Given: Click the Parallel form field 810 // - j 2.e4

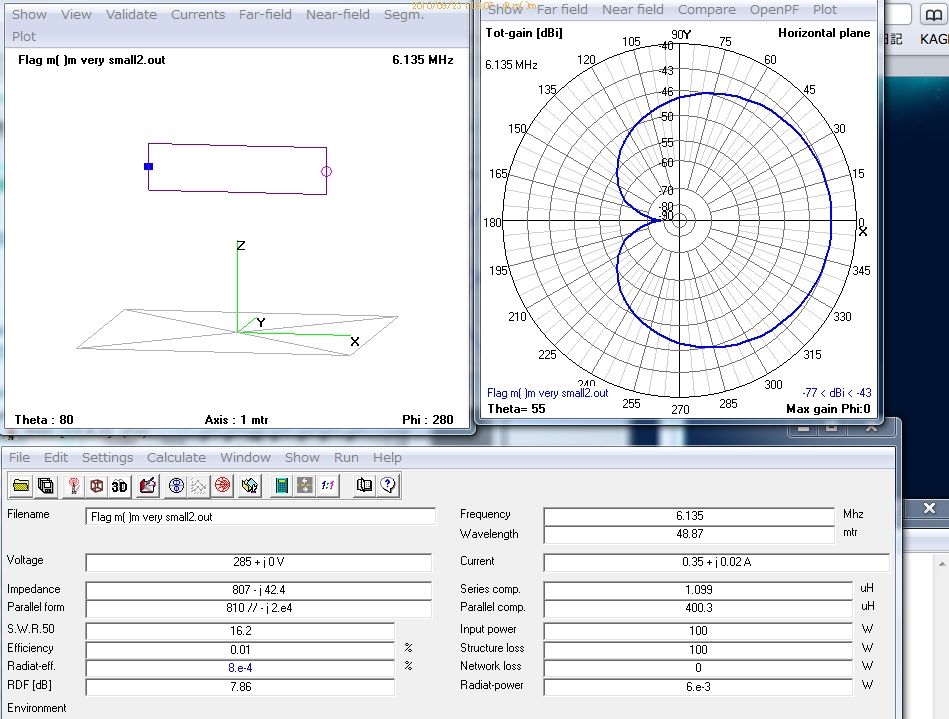Looking at the screenshot, I should click(258, 608).
